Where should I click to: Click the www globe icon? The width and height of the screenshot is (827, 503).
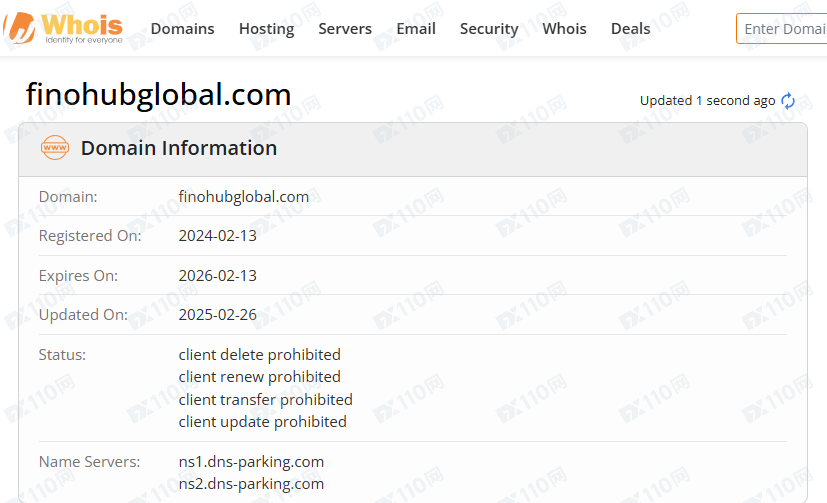tap(55, 148)
